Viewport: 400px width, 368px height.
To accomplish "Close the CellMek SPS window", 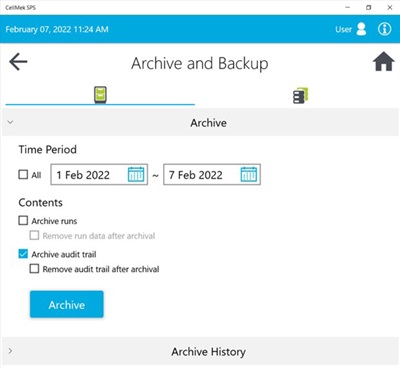I will pyautogui.click(x=389, y=7).
